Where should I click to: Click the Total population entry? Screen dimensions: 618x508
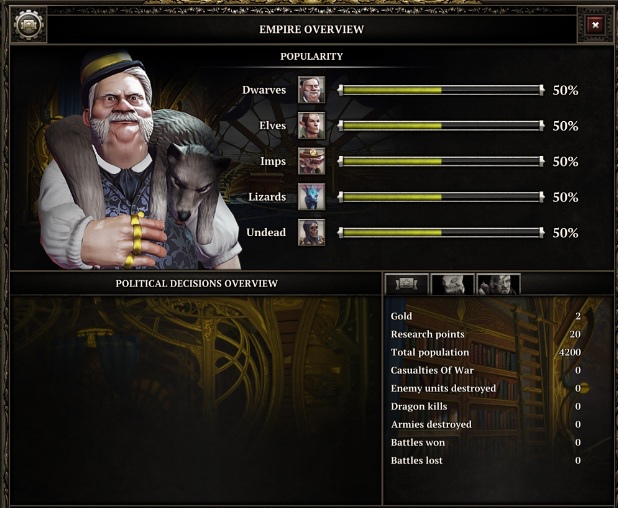pyautogui.click(x=486, y=352)
